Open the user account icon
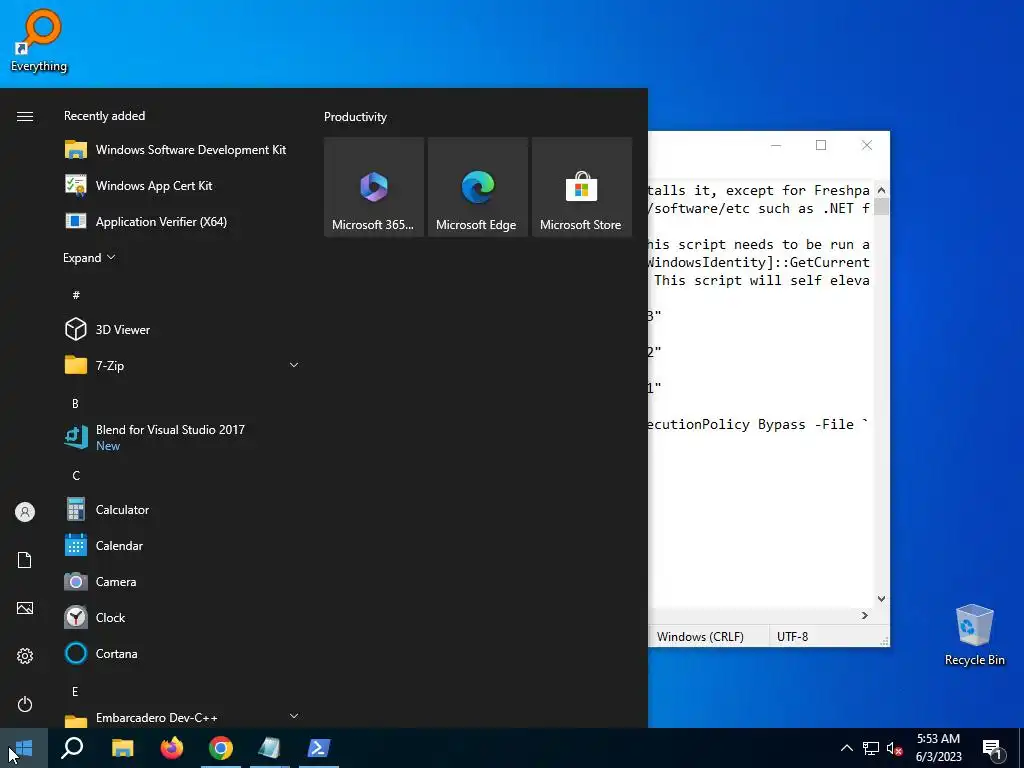 25,512
